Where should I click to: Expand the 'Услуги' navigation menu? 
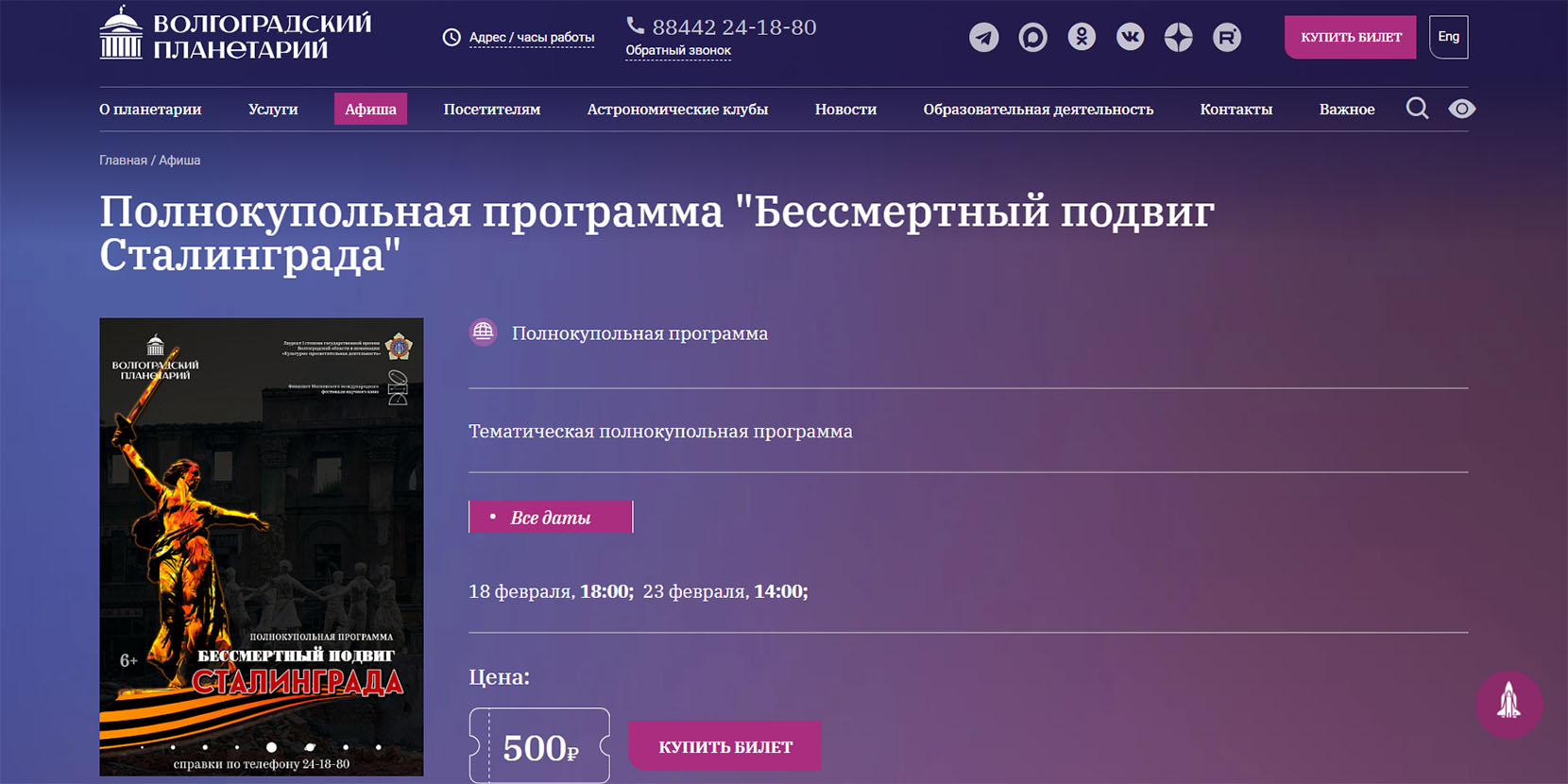click(x=273, y=110)
